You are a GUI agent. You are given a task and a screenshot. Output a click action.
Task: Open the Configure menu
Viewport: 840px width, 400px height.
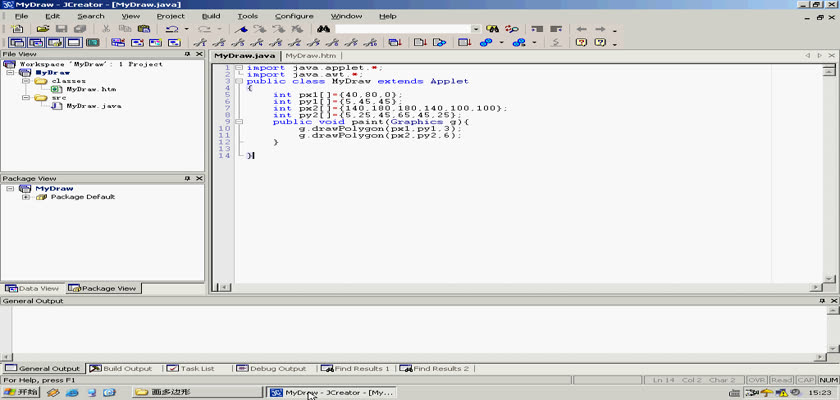(x=294, y=16)
